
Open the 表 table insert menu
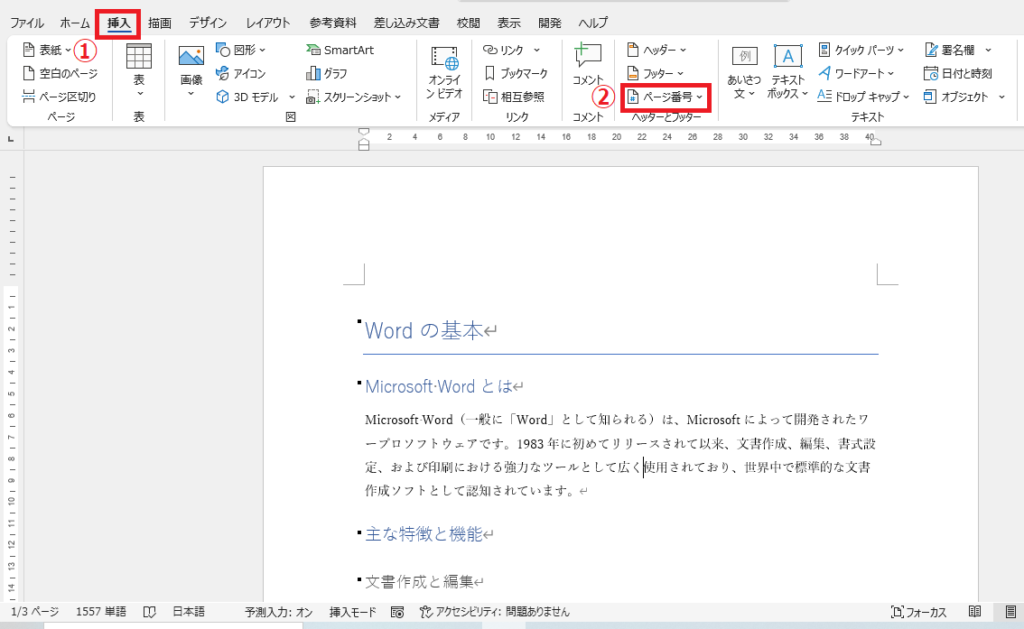pos(139,71)
